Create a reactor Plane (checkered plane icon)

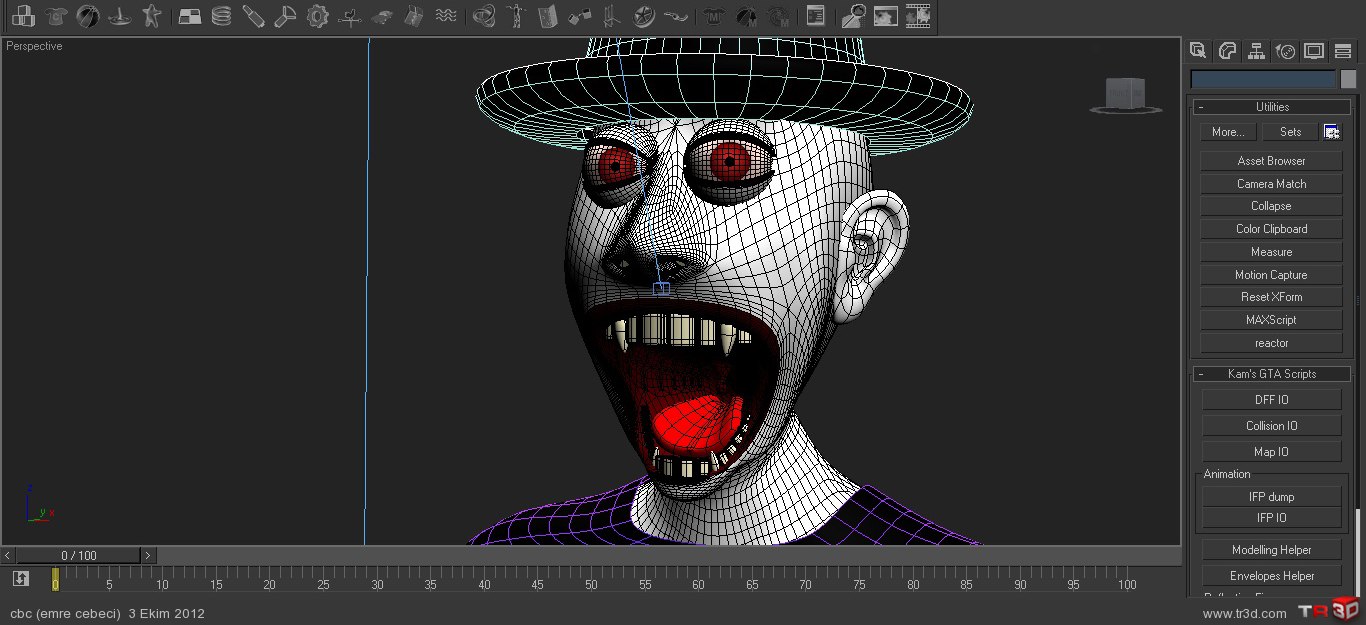[190, 16]
